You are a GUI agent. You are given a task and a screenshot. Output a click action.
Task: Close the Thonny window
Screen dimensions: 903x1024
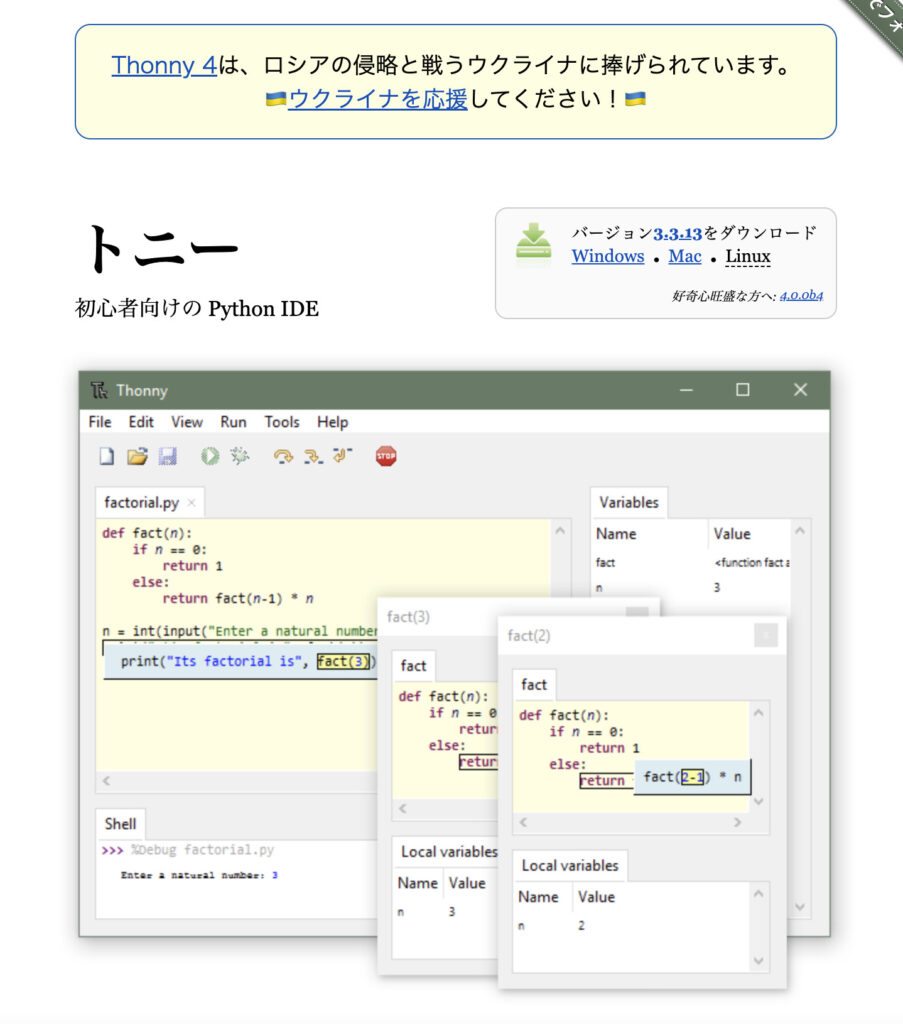[800, 390]
